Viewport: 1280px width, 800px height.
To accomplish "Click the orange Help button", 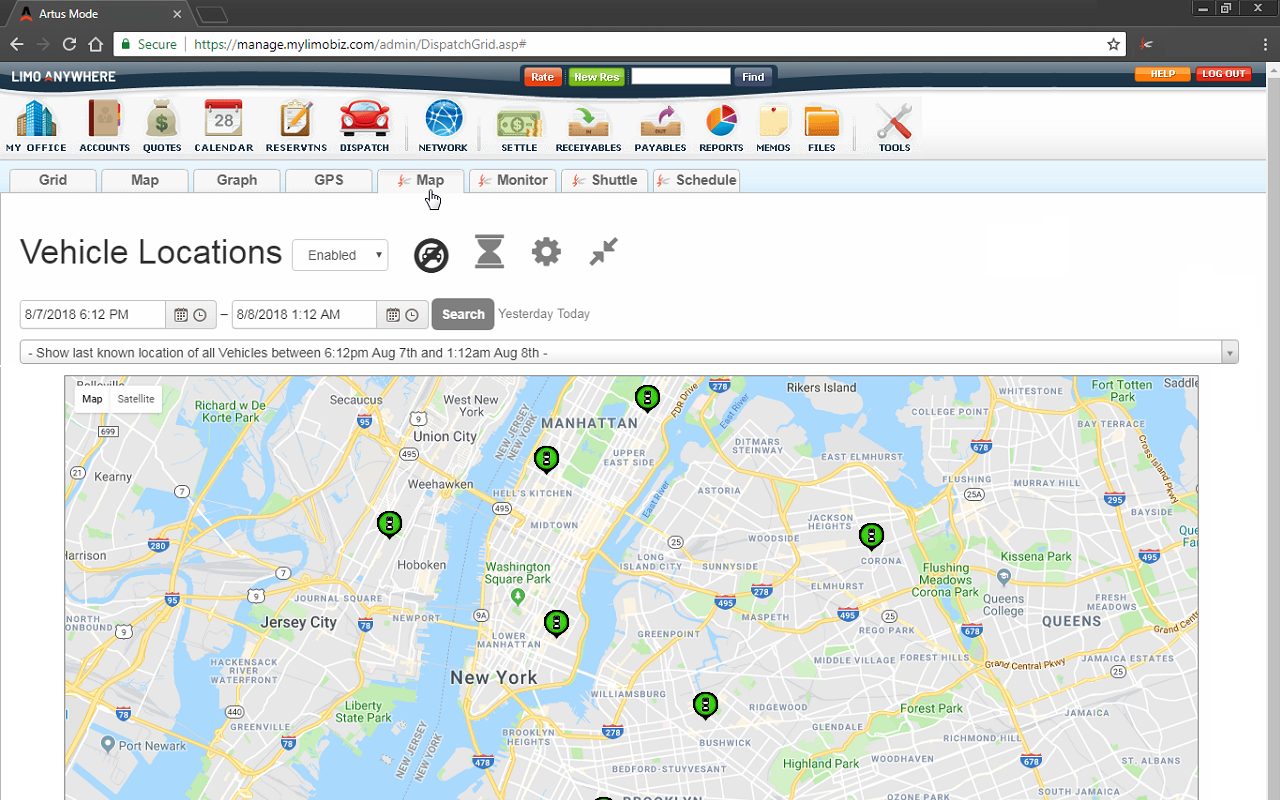I will click(x=1162, y=74).
